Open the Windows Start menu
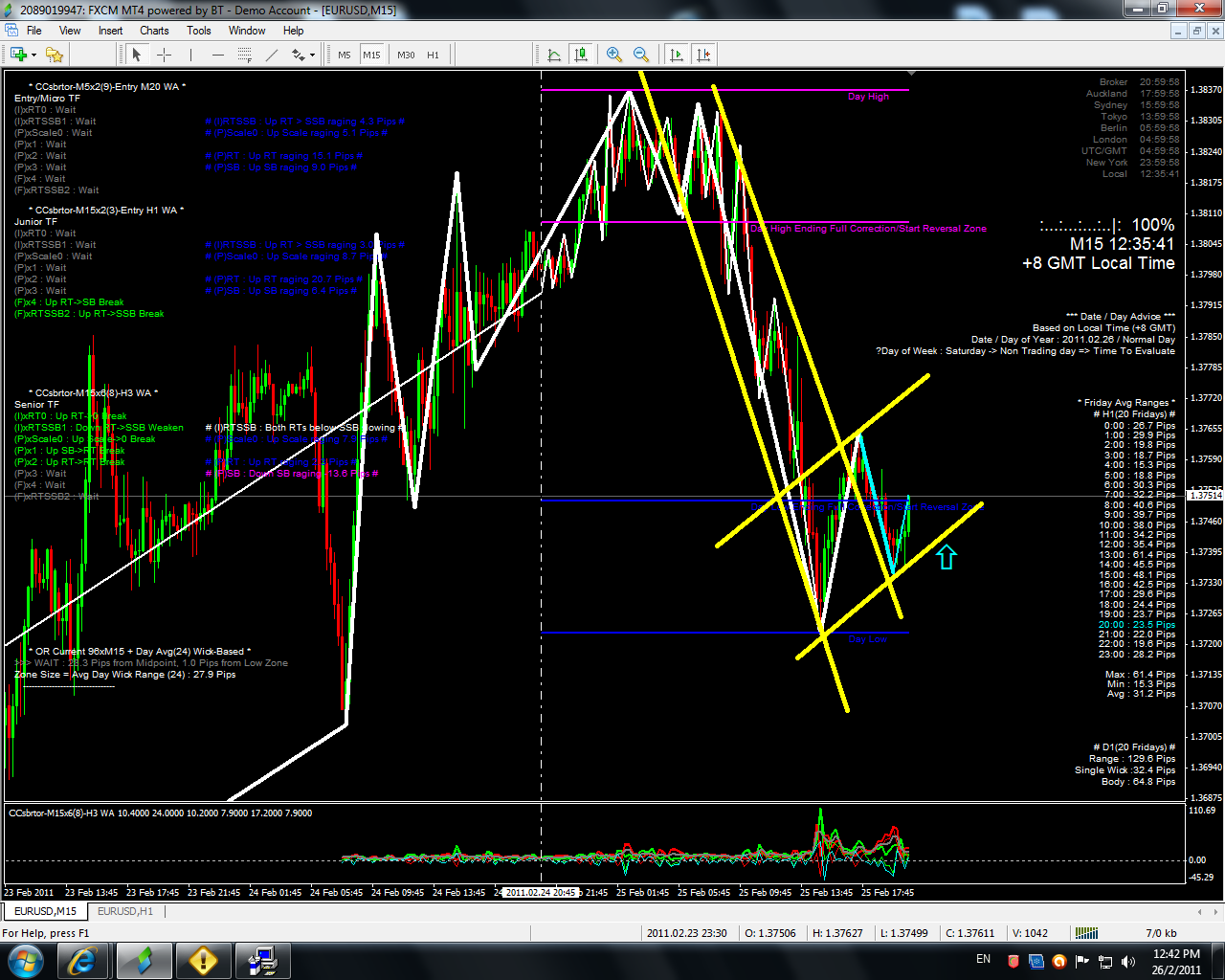Viewport: 1225px width, 980px height. [24, 960]
